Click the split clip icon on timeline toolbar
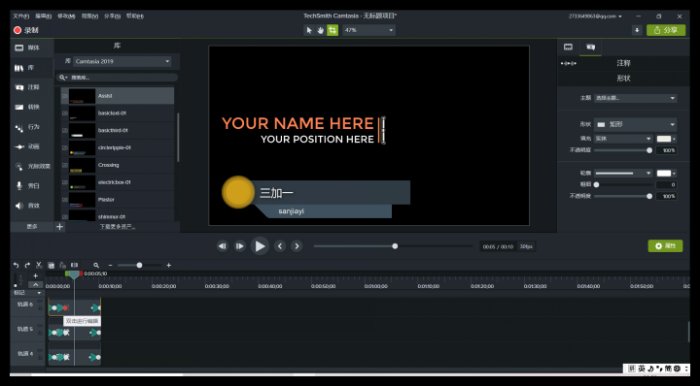Image resolution: width=700 pixels, height=386 pixels. 74,265
